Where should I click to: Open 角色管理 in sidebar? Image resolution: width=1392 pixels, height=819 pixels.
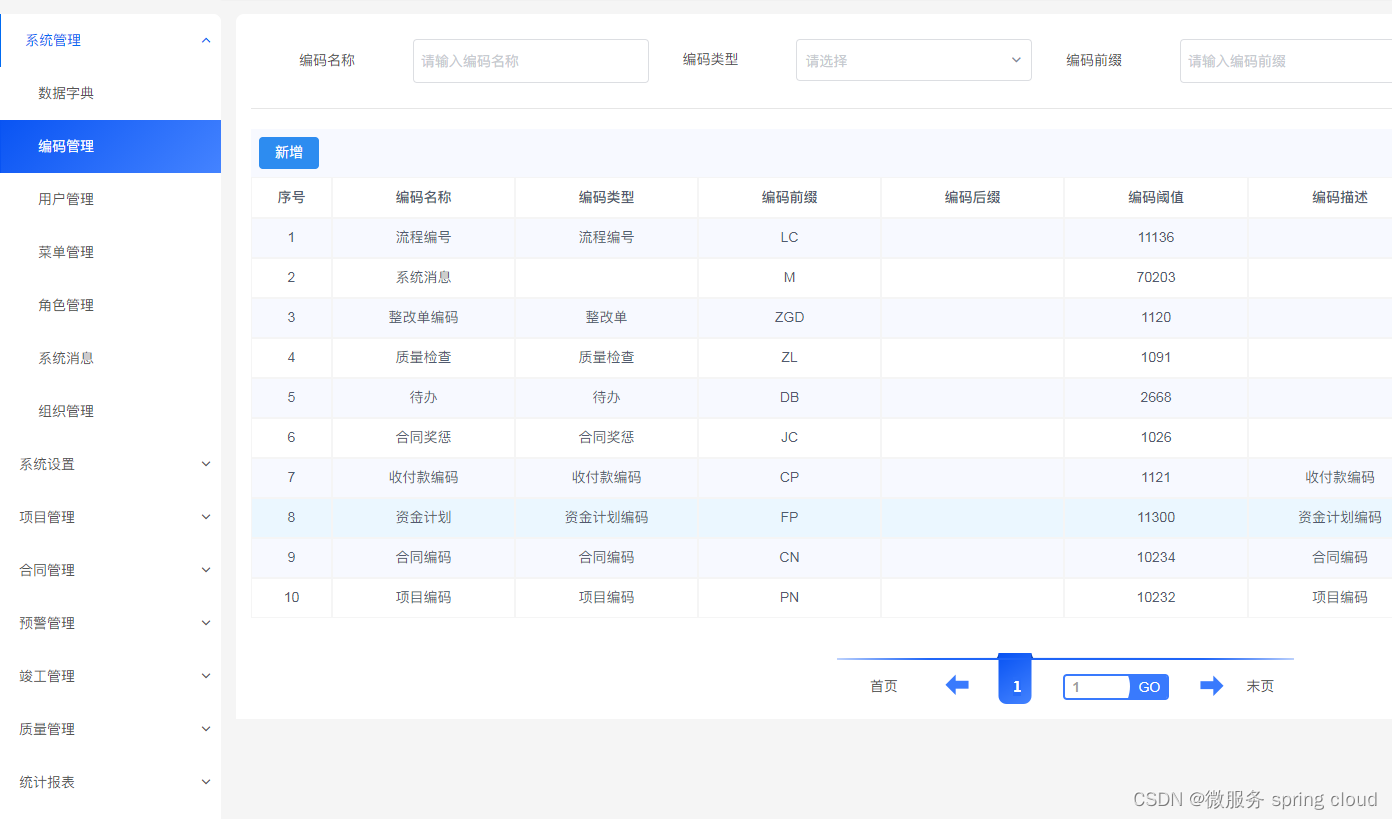click(x=110, y=305)
